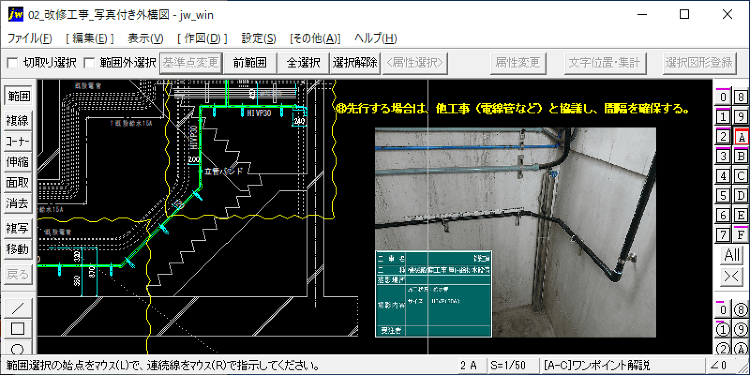Click the S=1/50 scale status button
The height and width of the screenshot is (375, 750).
click(x=513, y=366)
